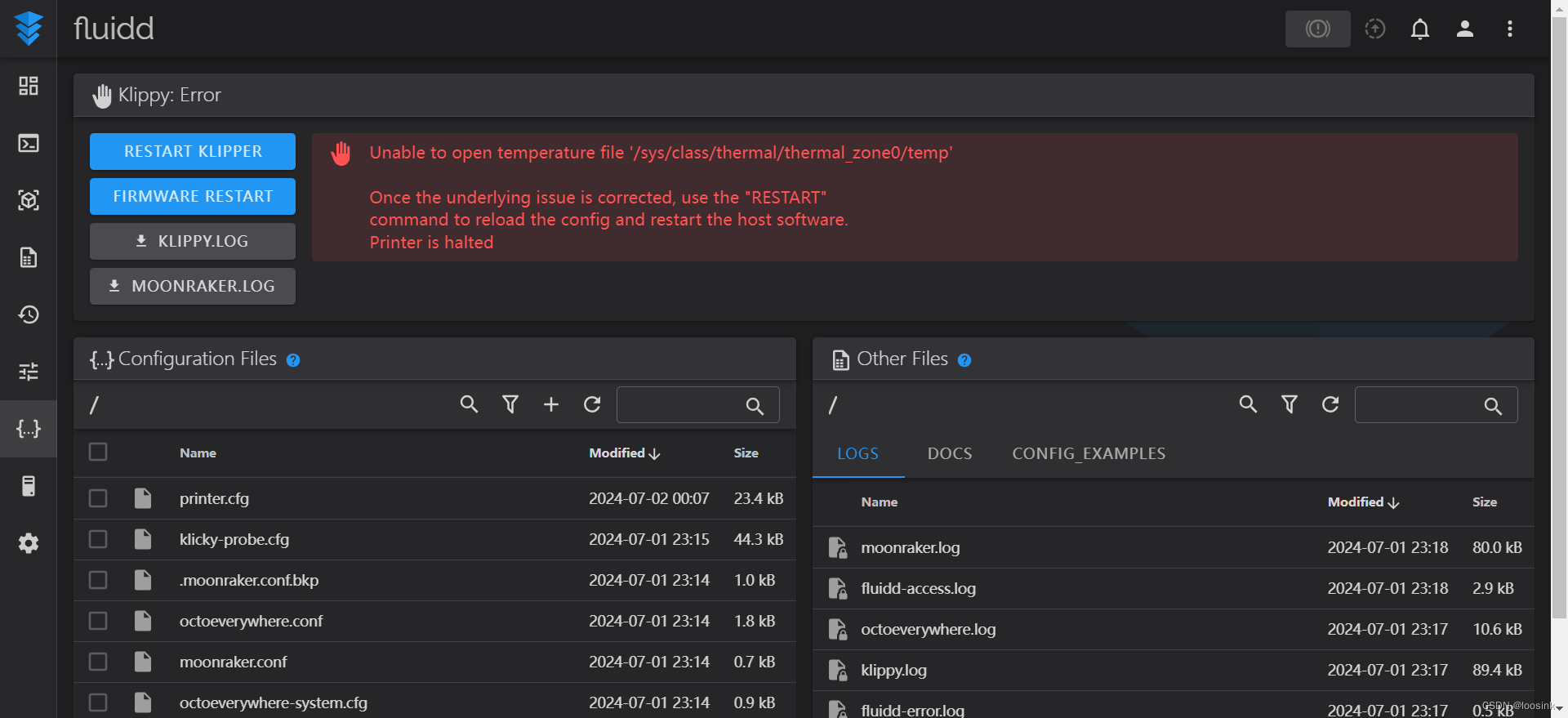Sort Configuration Files by Name
The image size is (1568, 718).
coord(198,453)
